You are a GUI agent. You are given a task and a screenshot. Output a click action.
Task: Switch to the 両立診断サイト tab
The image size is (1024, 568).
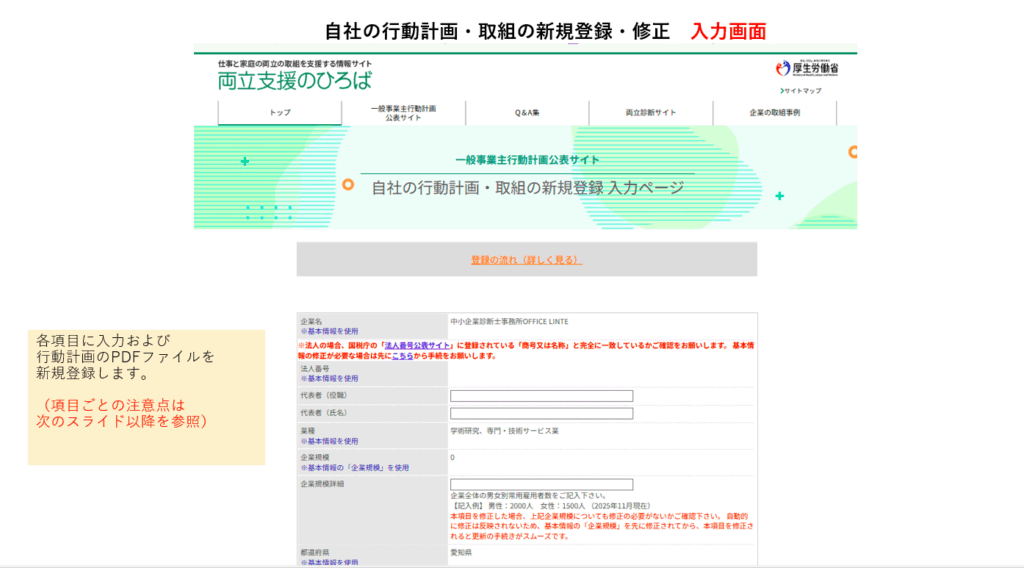click(x=651, y=113)
